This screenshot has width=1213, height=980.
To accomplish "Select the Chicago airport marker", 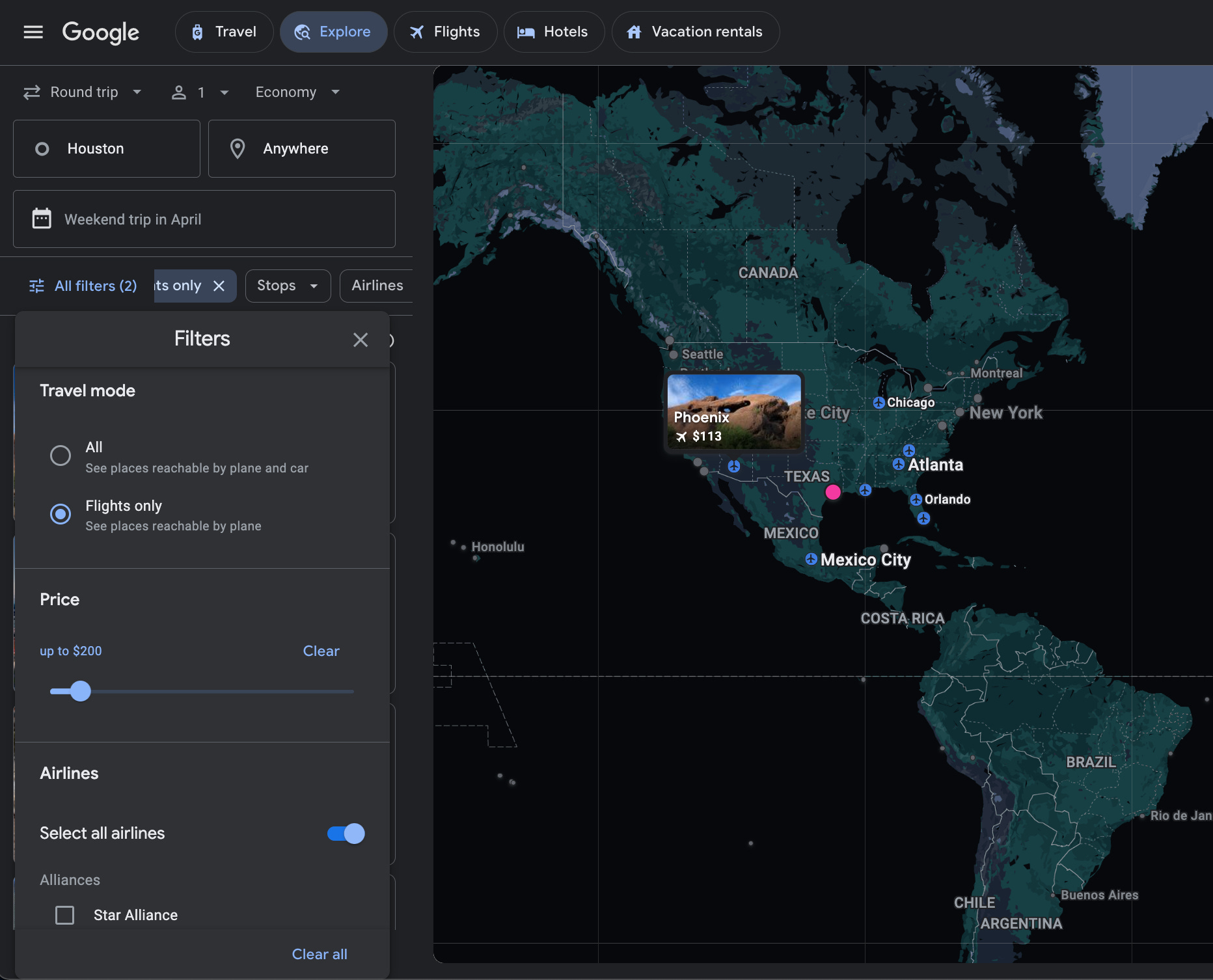I will (x=879, y=402).
